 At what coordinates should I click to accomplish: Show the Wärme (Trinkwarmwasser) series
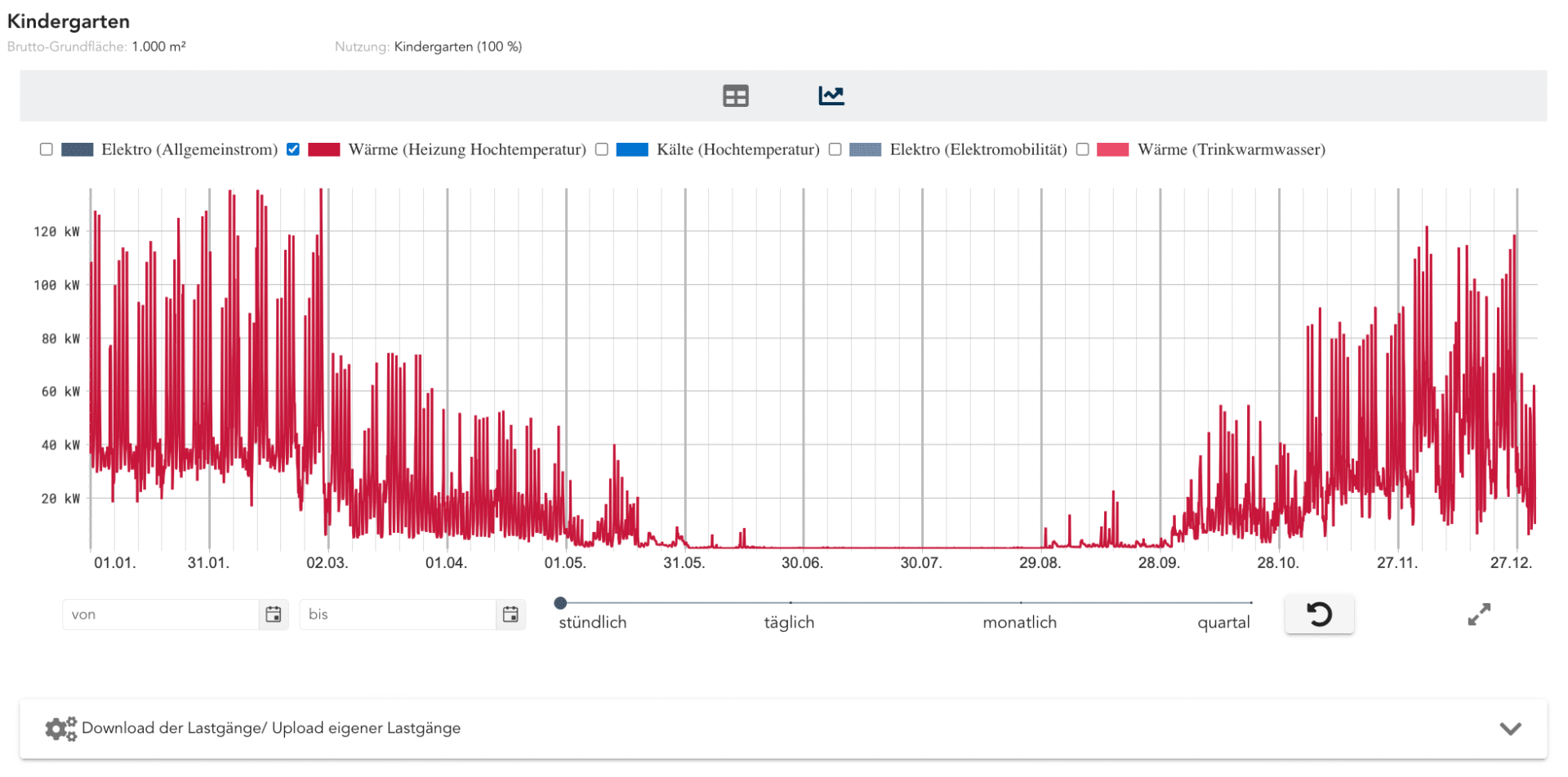pyautogui.click(x=1082, y=149)
